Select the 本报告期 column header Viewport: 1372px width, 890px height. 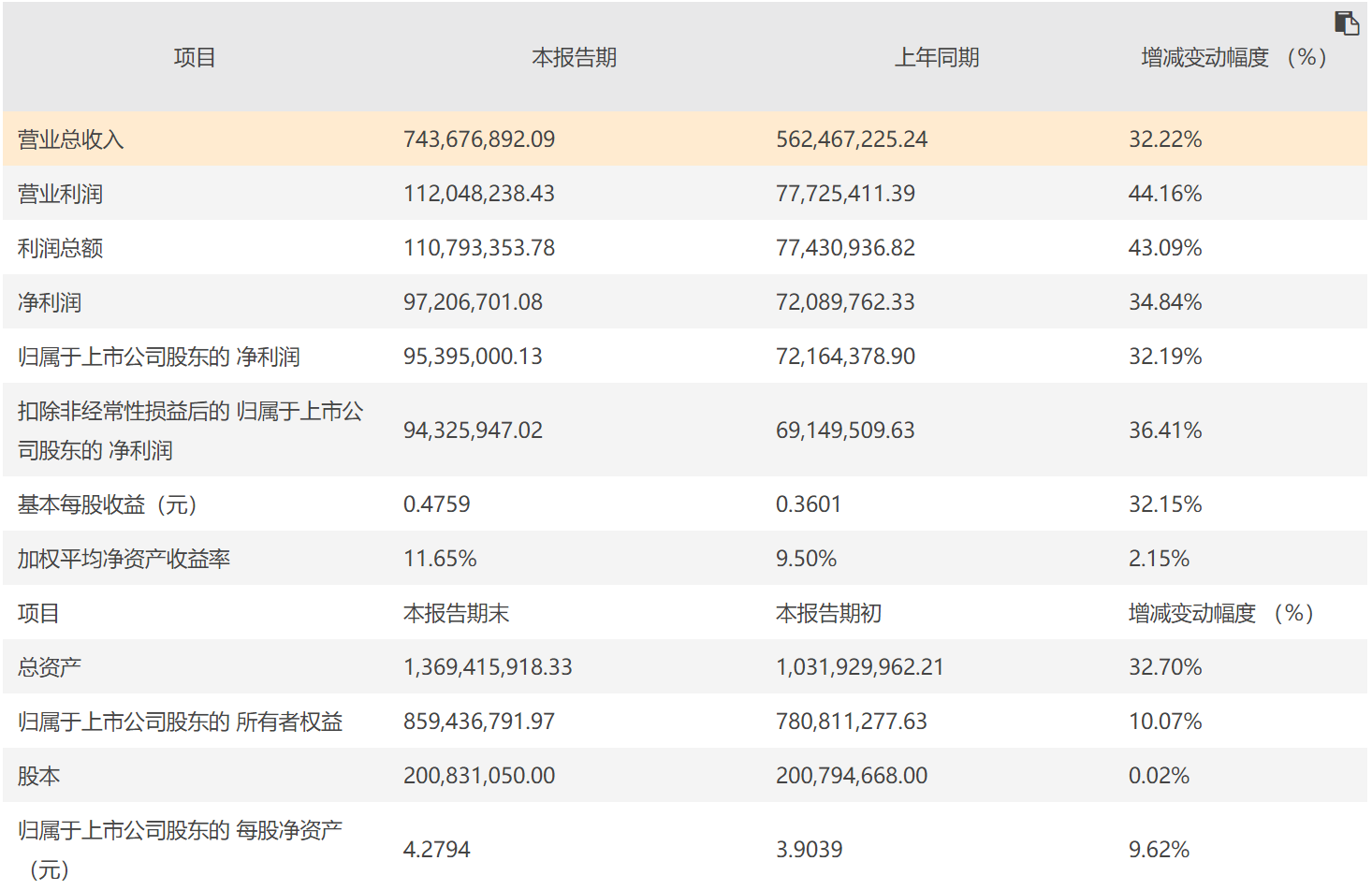(x=575, y=58)
